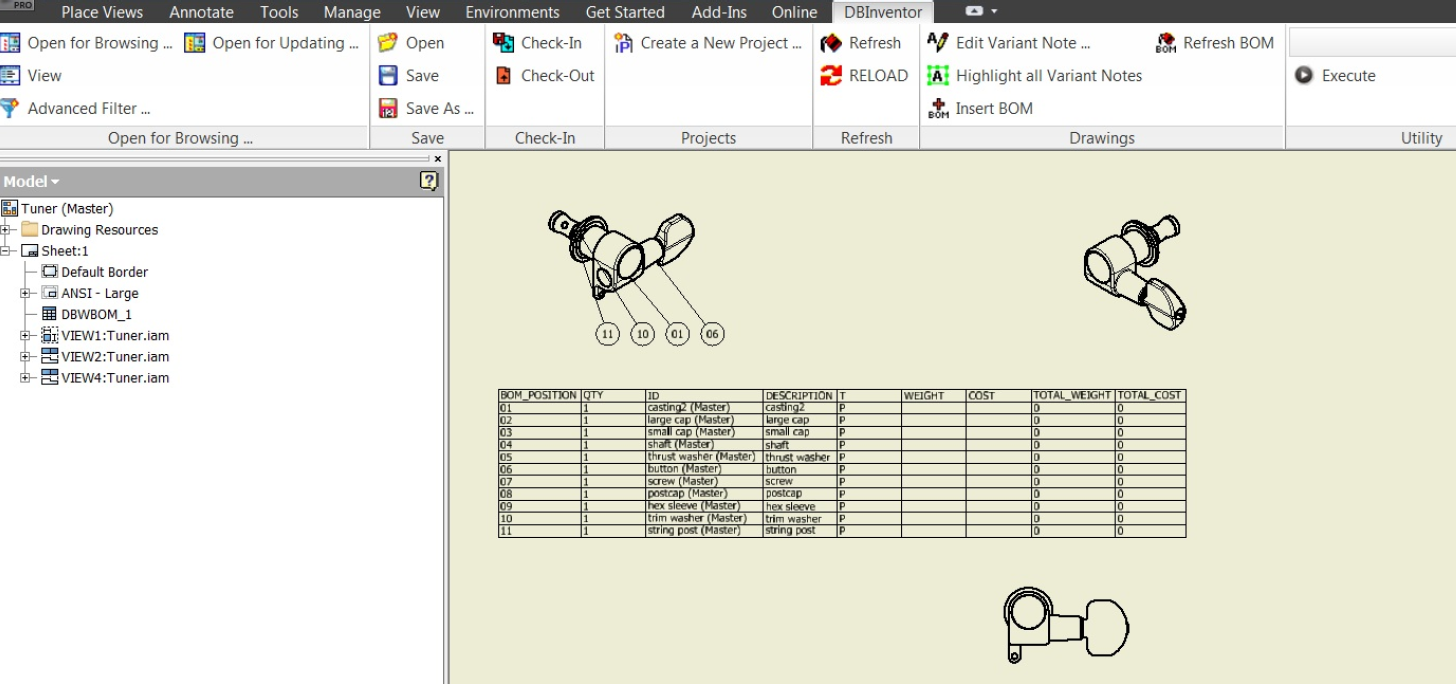Select Default Border in the tree
This screenshot has height=684, width=1456.
point(104,272)
